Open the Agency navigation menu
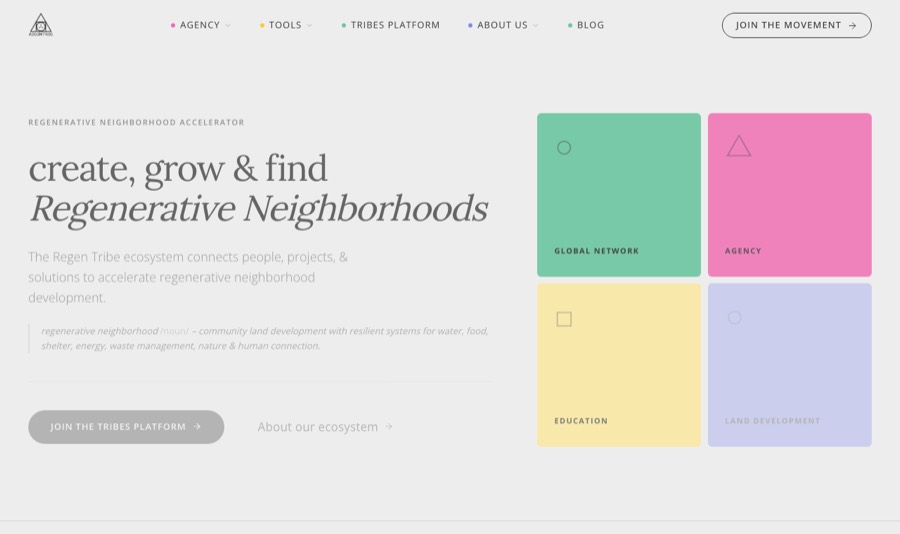900x534 pixels. click(x=200, y=25)
